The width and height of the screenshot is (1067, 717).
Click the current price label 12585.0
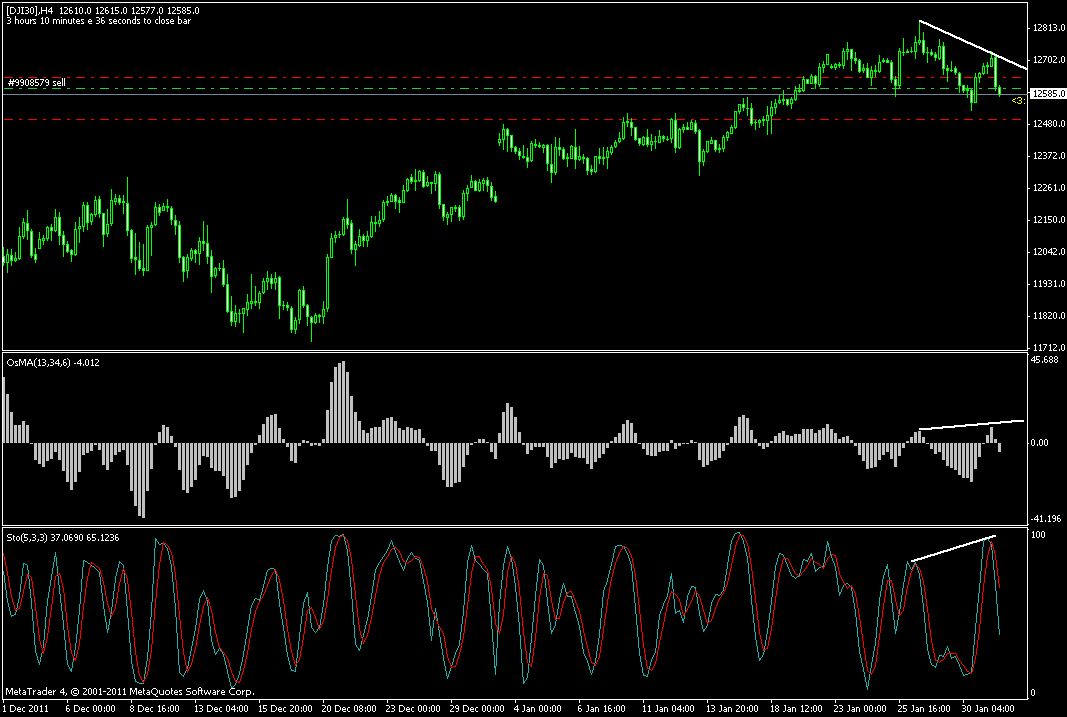(1048, 94)
